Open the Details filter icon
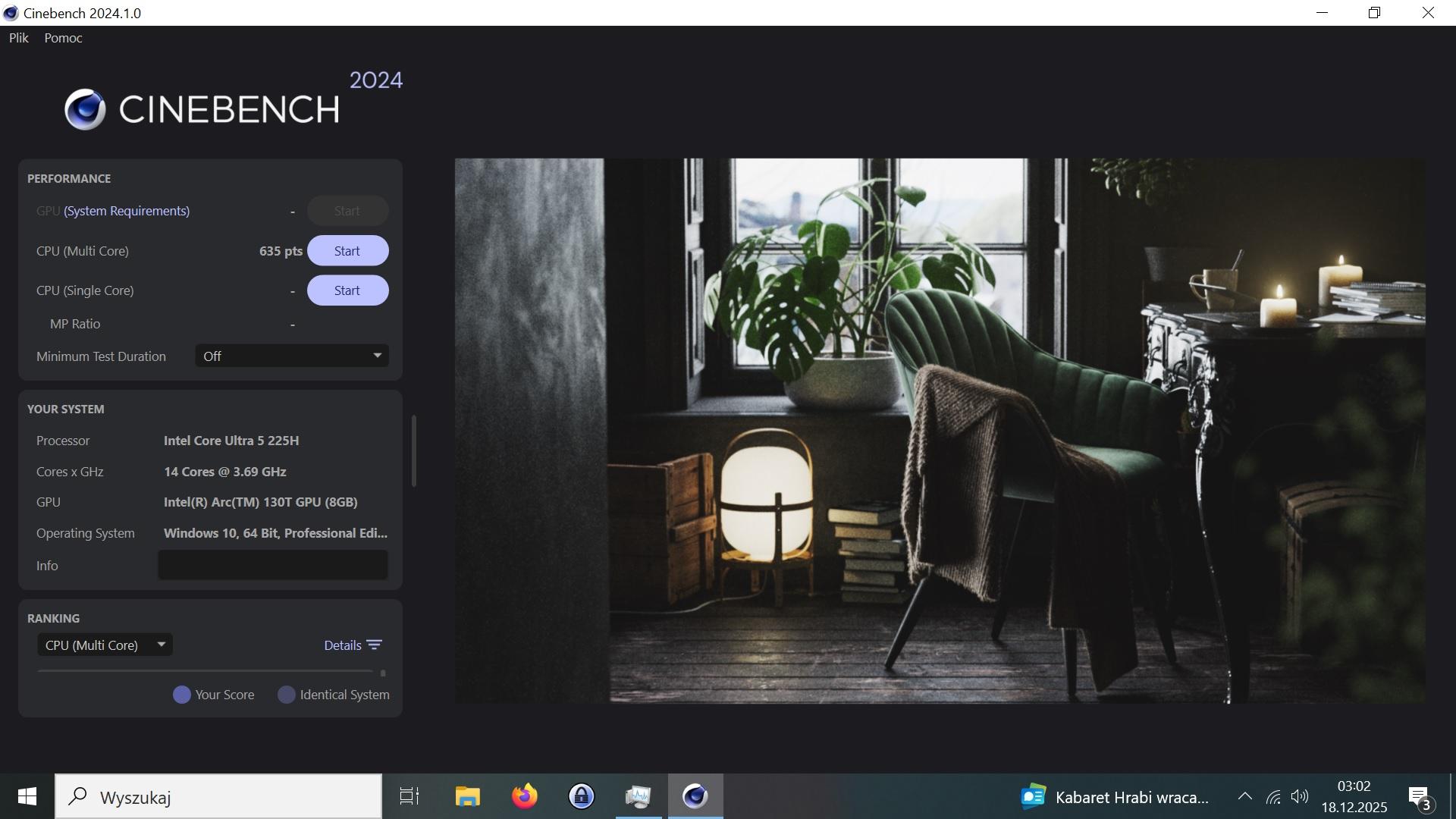1456x819 pixels. (x=374, y=645)
